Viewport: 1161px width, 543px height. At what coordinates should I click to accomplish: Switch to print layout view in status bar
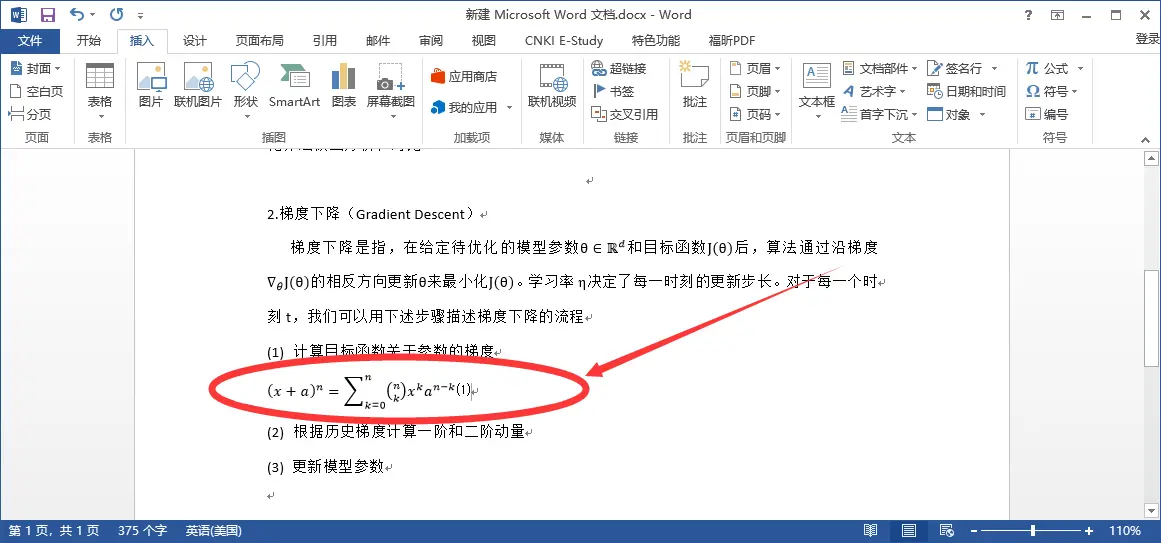(909, 530)
